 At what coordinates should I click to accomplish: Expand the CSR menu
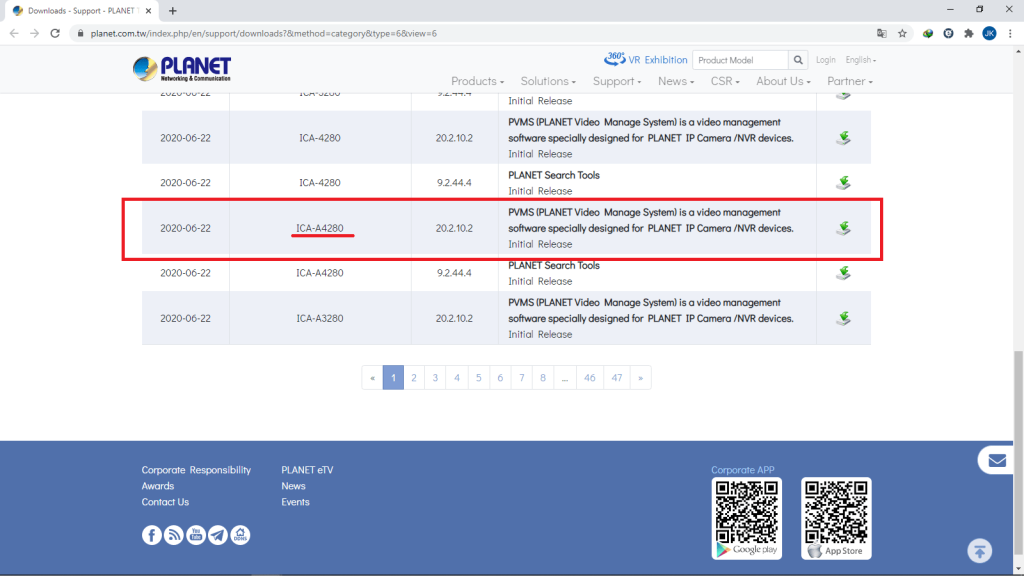pos(725,81)
